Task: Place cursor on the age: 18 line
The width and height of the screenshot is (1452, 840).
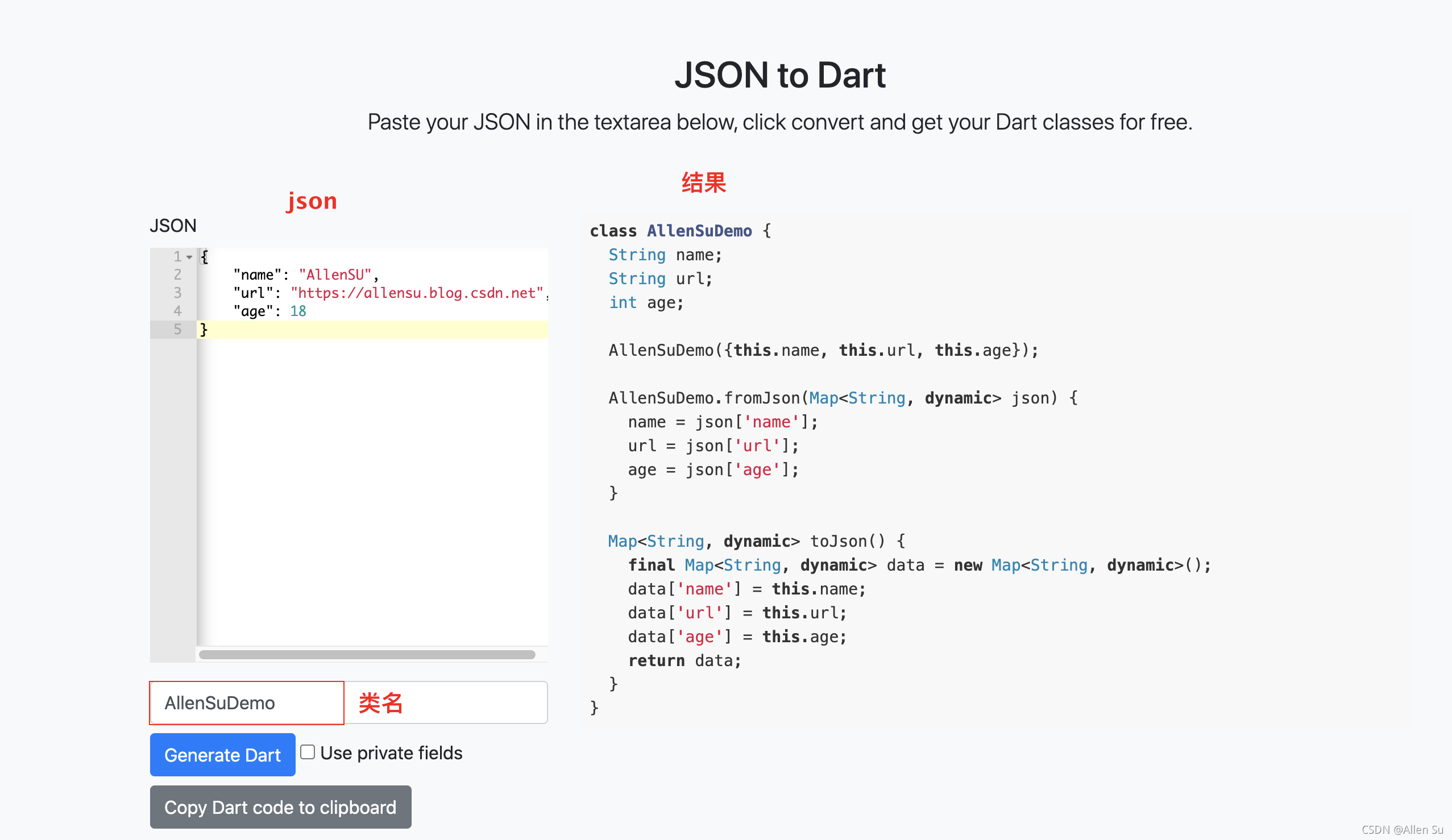Action: click(x=268, y=311)
